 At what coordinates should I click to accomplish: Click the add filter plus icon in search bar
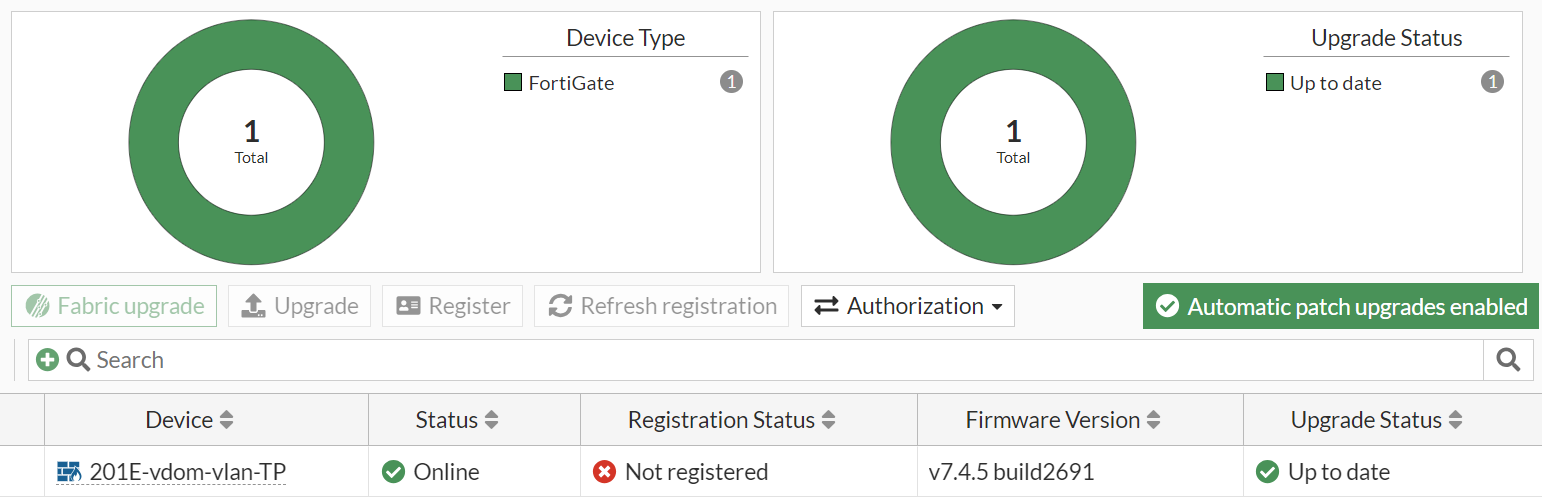point(47,360)
